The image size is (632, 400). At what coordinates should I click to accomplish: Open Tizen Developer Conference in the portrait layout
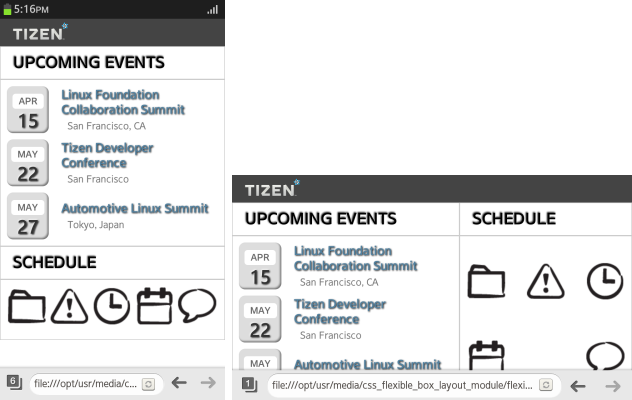(x=107, y=155)
